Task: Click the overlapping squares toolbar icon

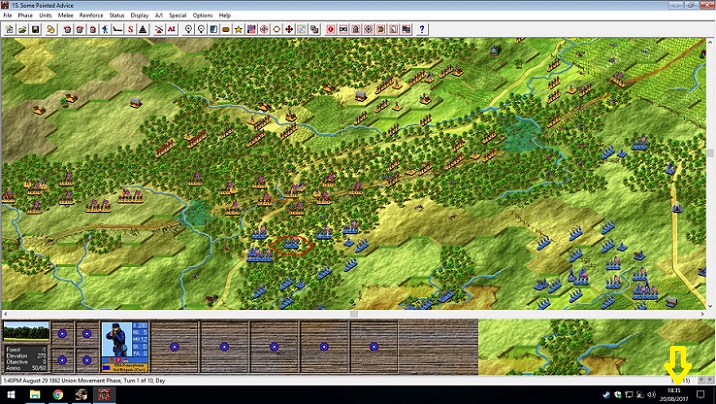Action: [x=314, y=30]
